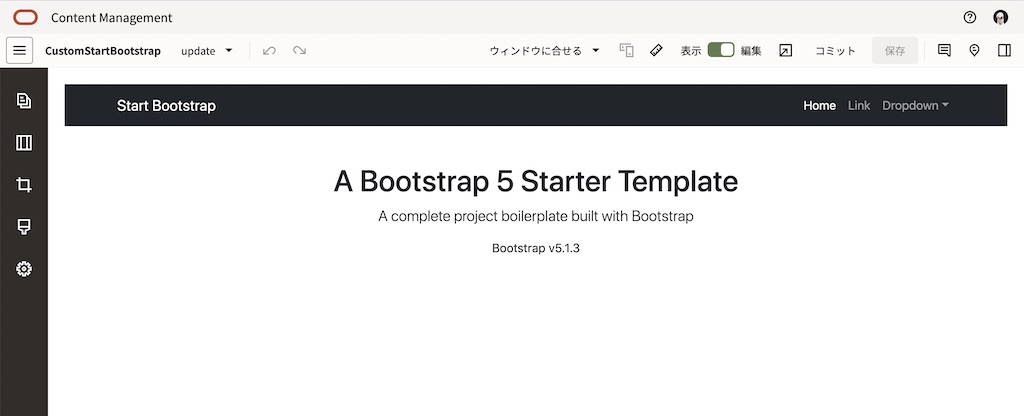
Task: Toggle the ruler icon
Action: coord(656,50)
